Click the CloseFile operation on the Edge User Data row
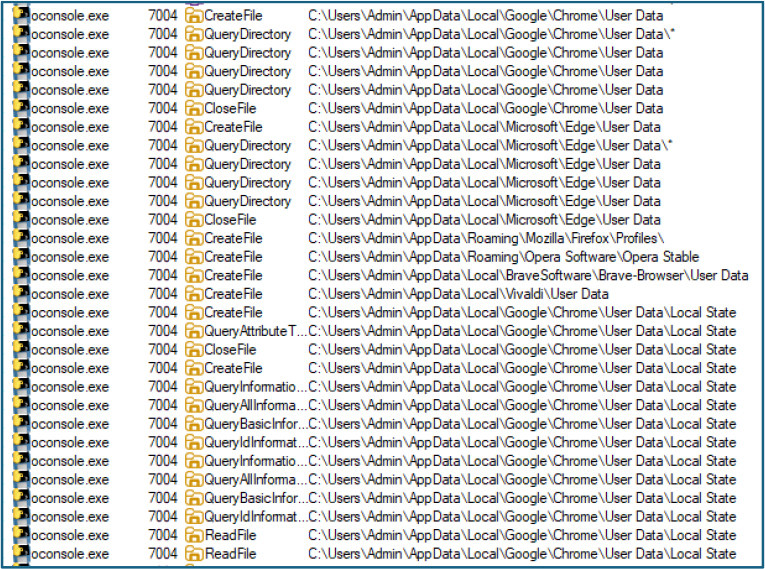This screenshot has height=569, width=765. click(x=230, y=220)
